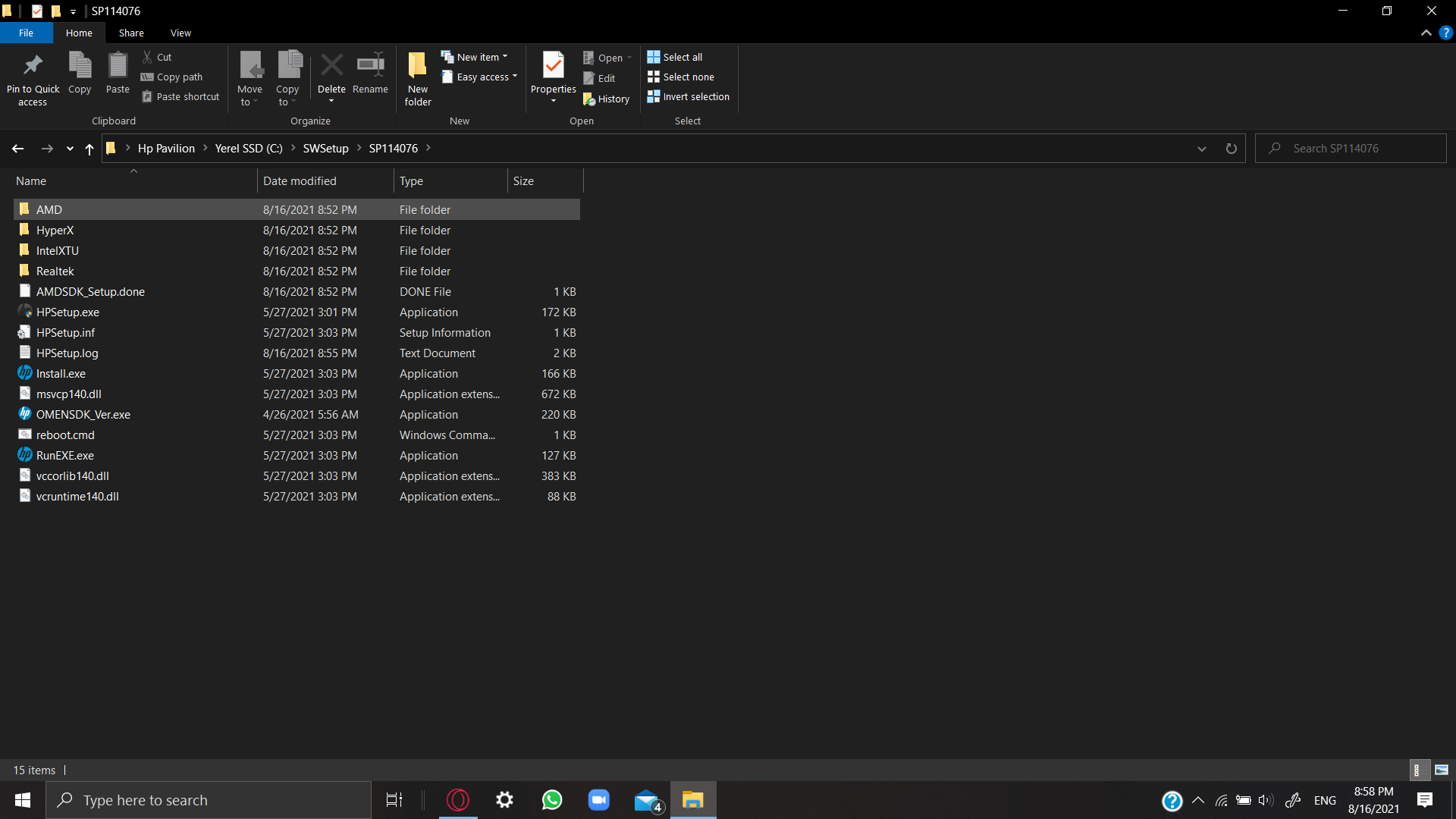This screenshot has width=1456, height=819.
Task: Create a new folder
Action: coord(417,76)
